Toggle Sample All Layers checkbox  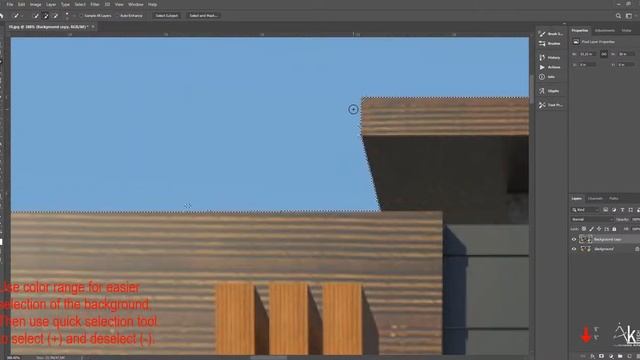[81, 16]
